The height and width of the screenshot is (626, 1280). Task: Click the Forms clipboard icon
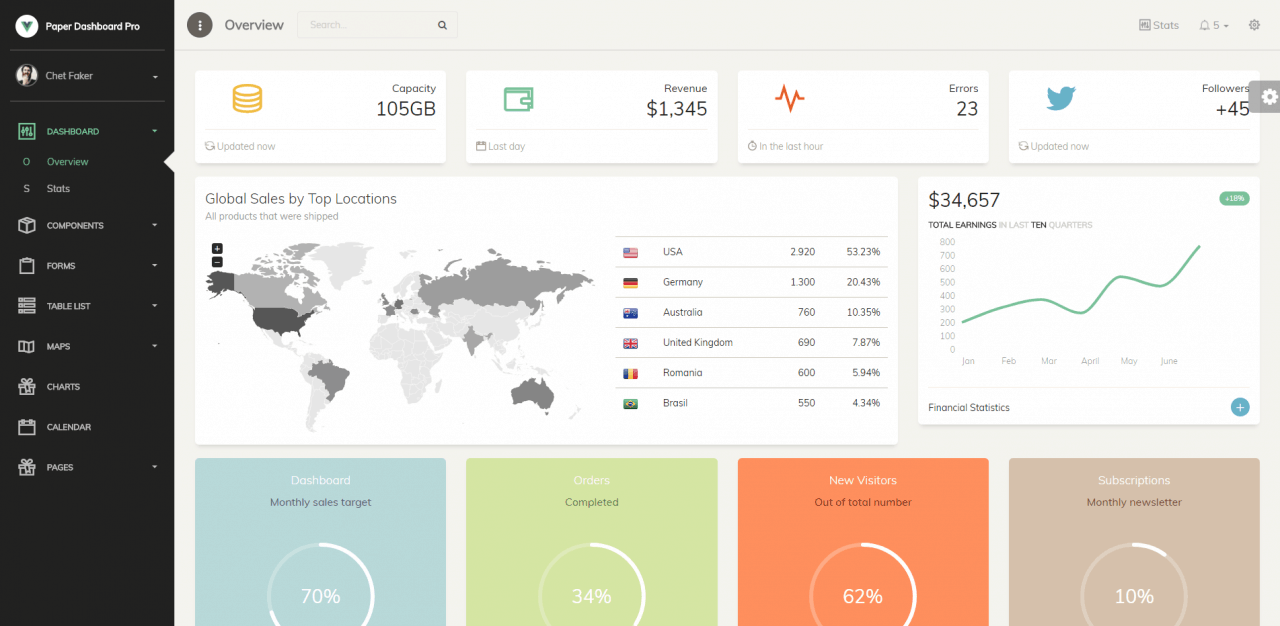pos(27,266)
